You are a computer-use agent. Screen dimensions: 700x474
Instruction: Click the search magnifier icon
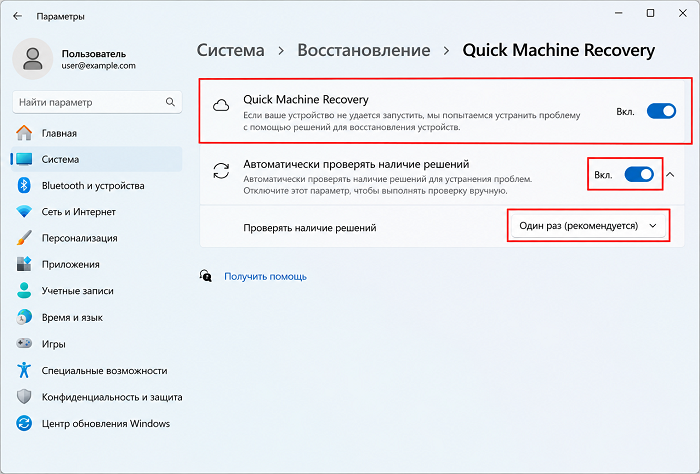tap(170, 102)
